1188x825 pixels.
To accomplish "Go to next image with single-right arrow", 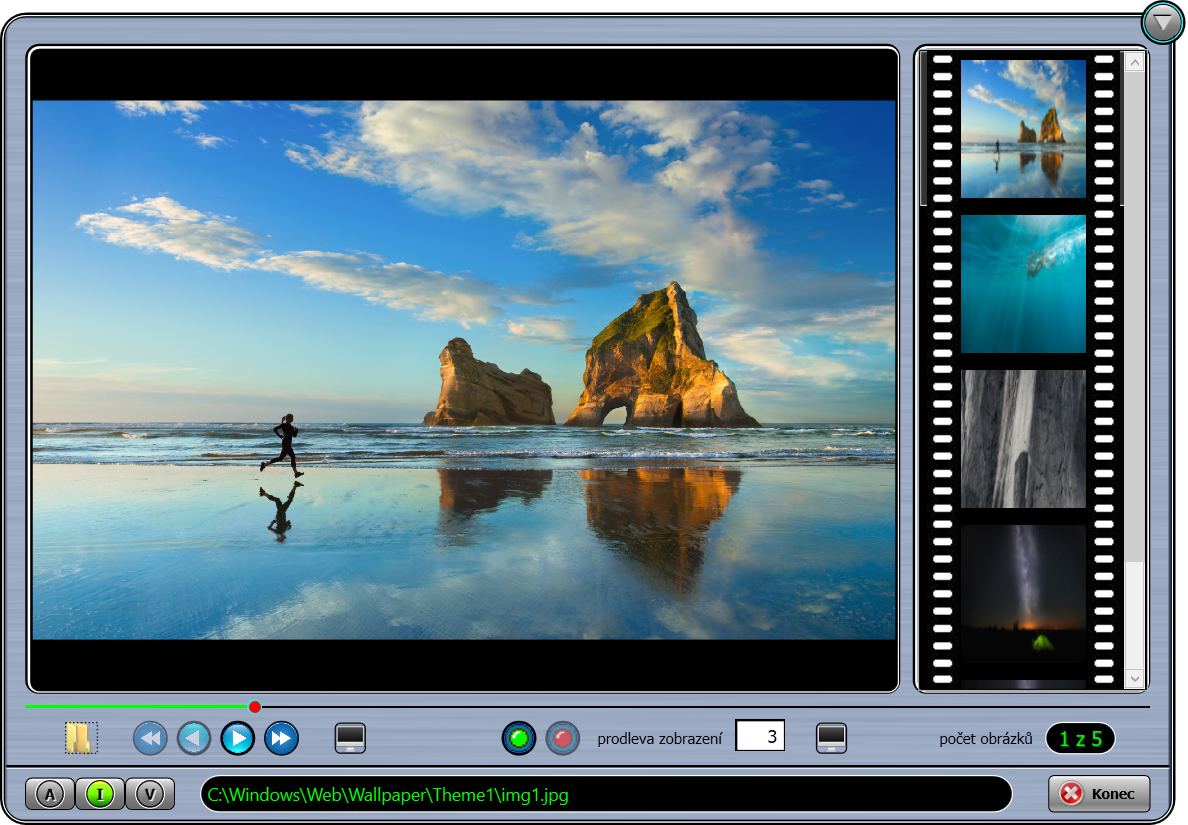I will click(238, 739).
